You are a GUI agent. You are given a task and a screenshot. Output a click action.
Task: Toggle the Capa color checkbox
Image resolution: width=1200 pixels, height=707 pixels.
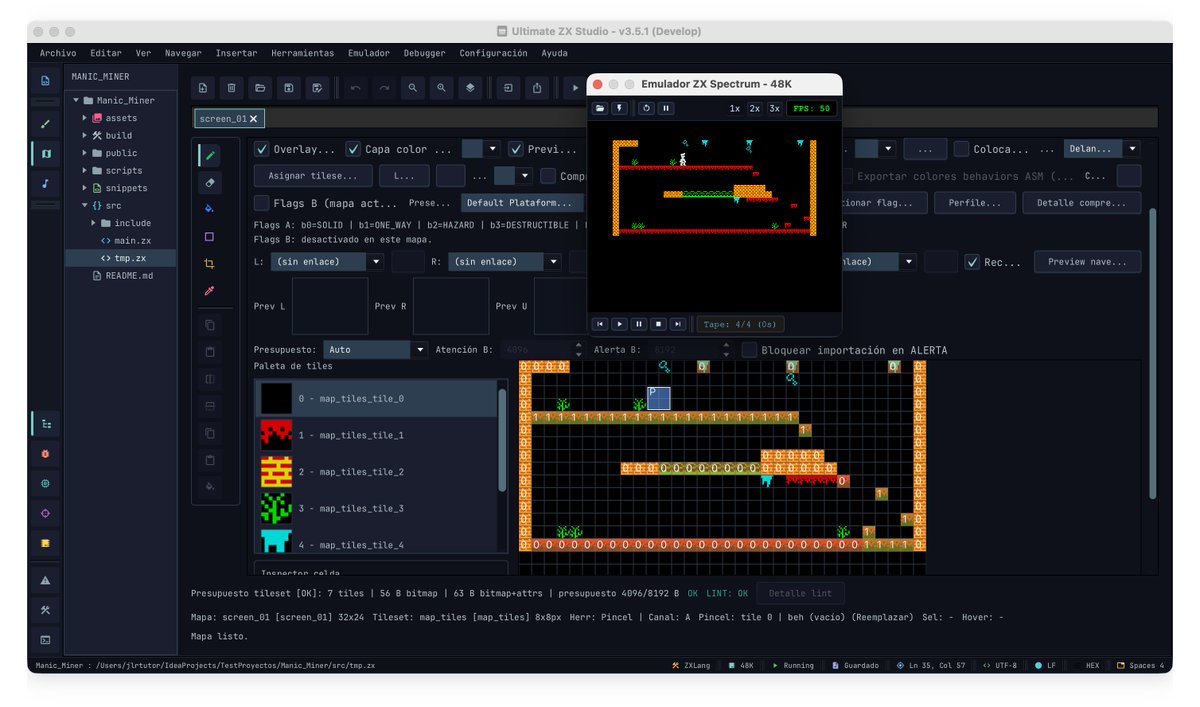click(x=353, y=149)
